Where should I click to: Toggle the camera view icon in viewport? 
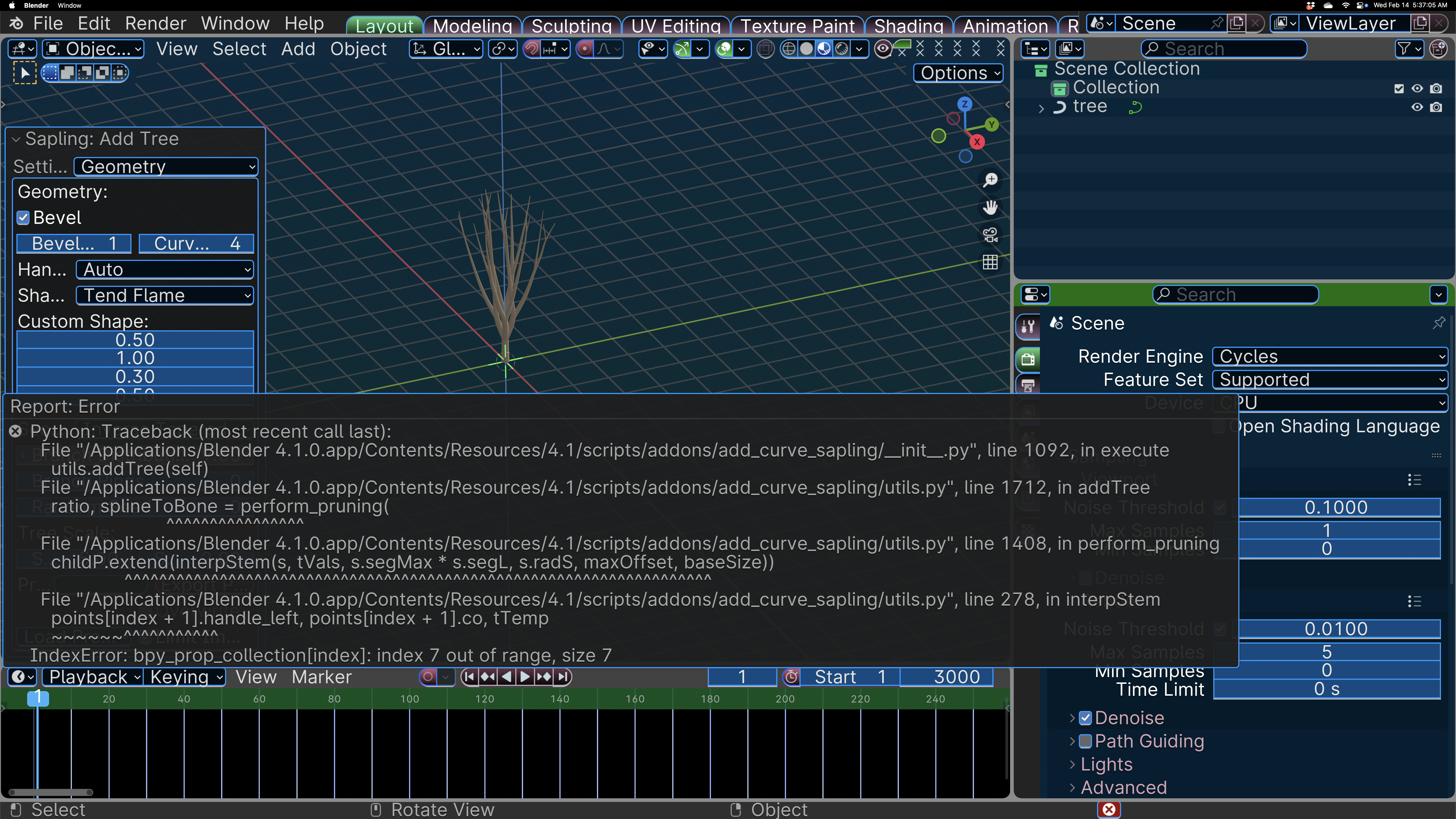[990, 235]
